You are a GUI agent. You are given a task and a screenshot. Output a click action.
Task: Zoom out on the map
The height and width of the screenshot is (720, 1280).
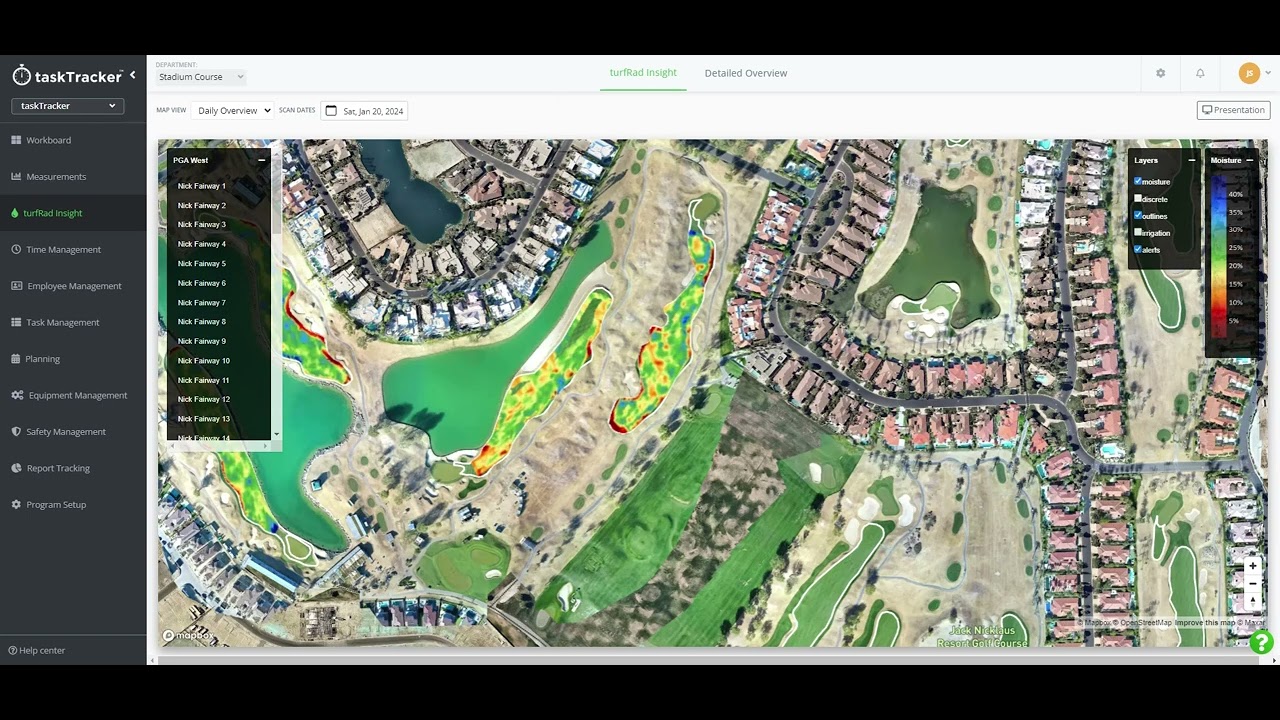click(x=1252, y=583)
